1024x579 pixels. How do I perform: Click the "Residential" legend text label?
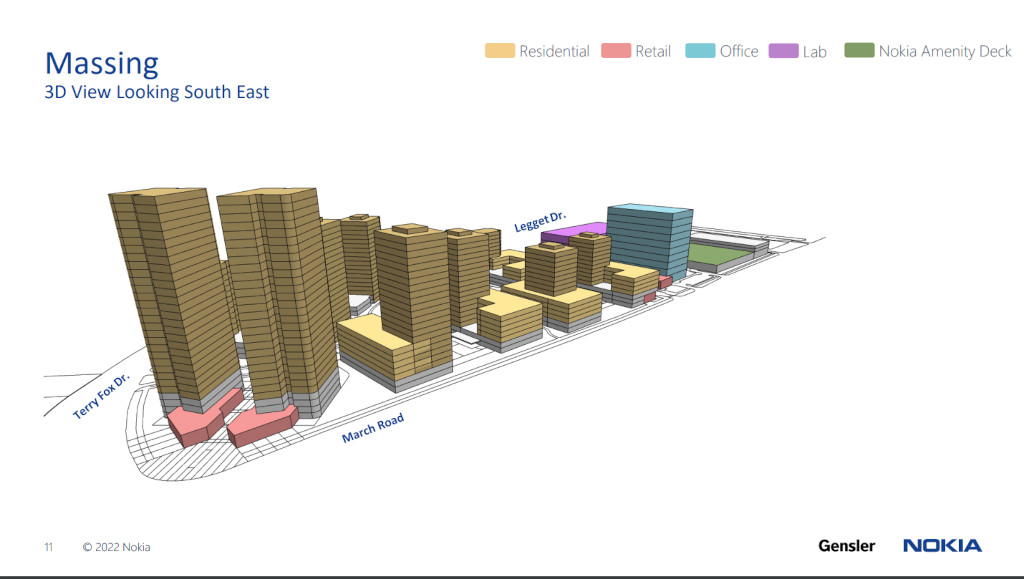(x=554, y=51)
